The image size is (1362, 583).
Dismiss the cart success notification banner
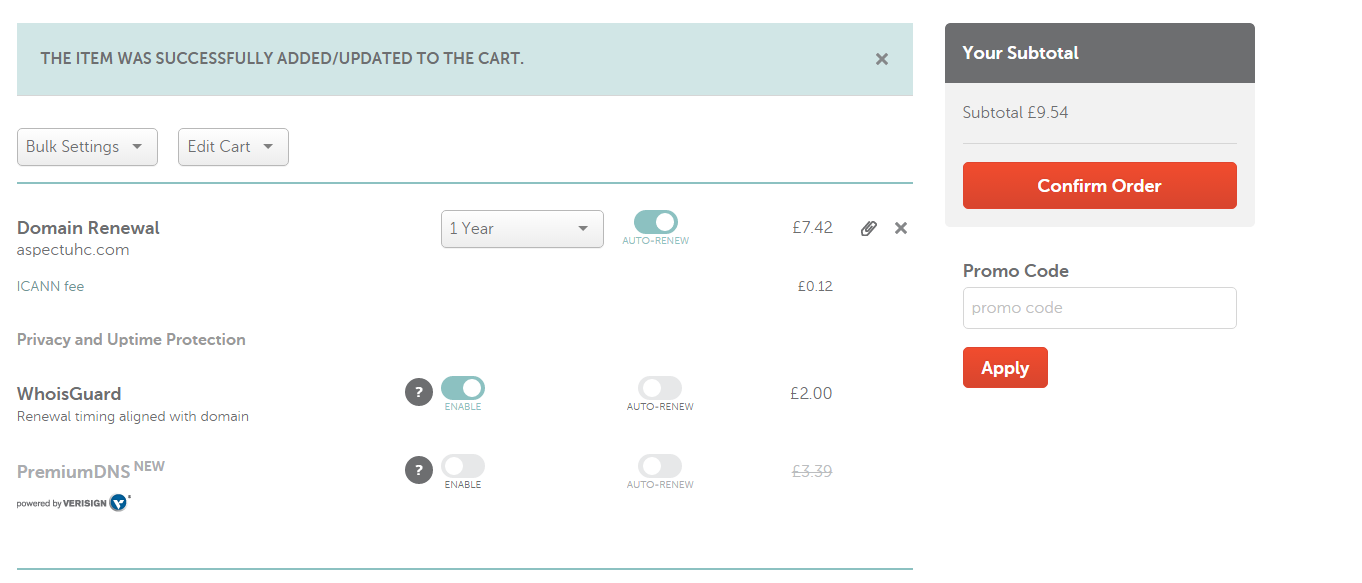881,59
